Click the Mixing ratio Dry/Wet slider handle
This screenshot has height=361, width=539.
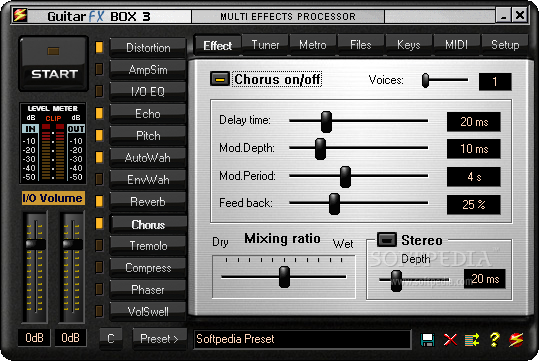(284, 277)
